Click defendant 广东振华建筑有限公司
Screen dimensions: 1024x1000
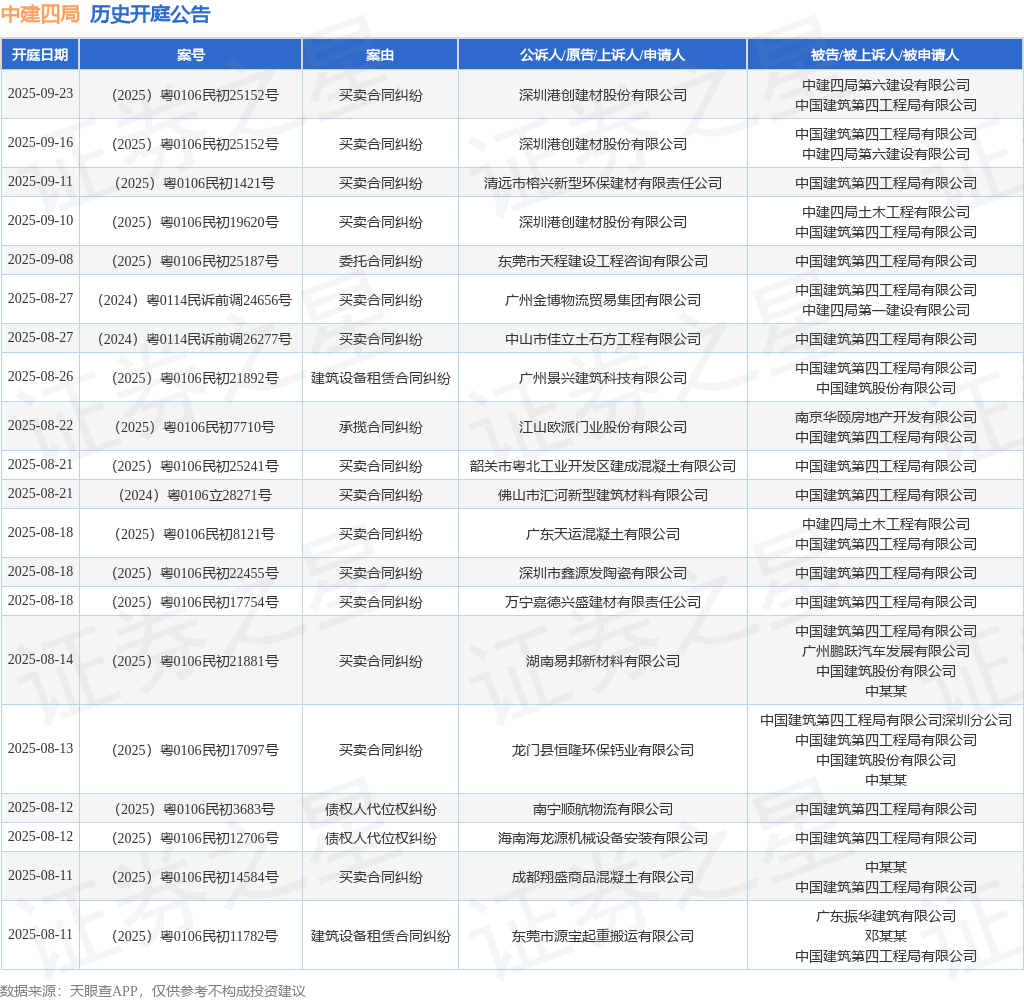tap(885, 916)
